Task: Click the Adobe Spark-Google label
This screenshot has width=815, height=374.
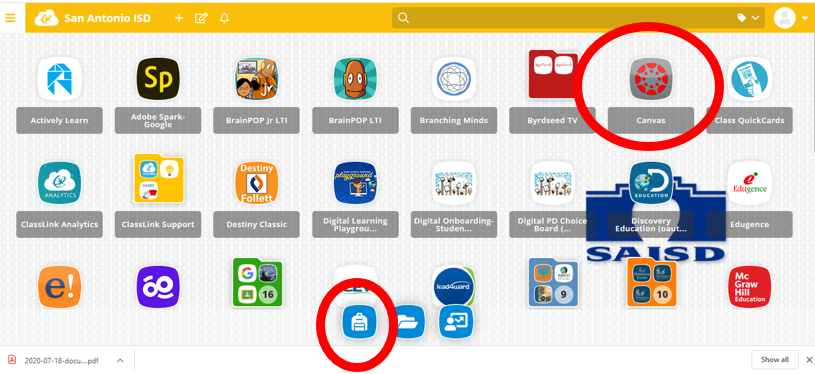Action: (x=158, y=121)
